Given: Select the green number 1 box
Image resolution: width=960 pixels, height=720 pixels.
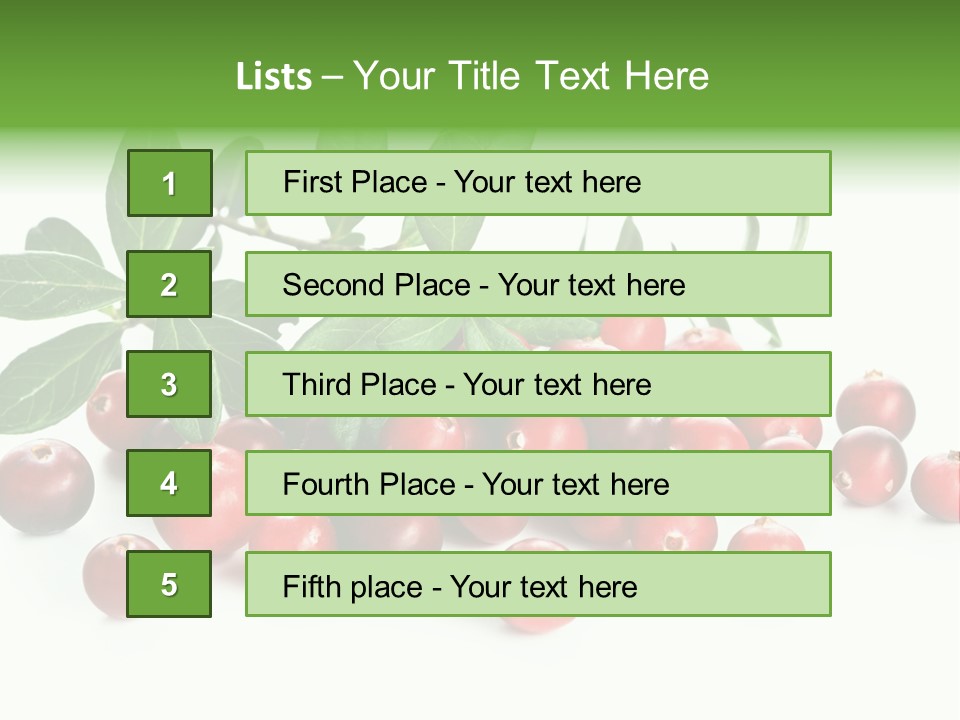Looking at the screenshot, I should click(x=169, y=183).
